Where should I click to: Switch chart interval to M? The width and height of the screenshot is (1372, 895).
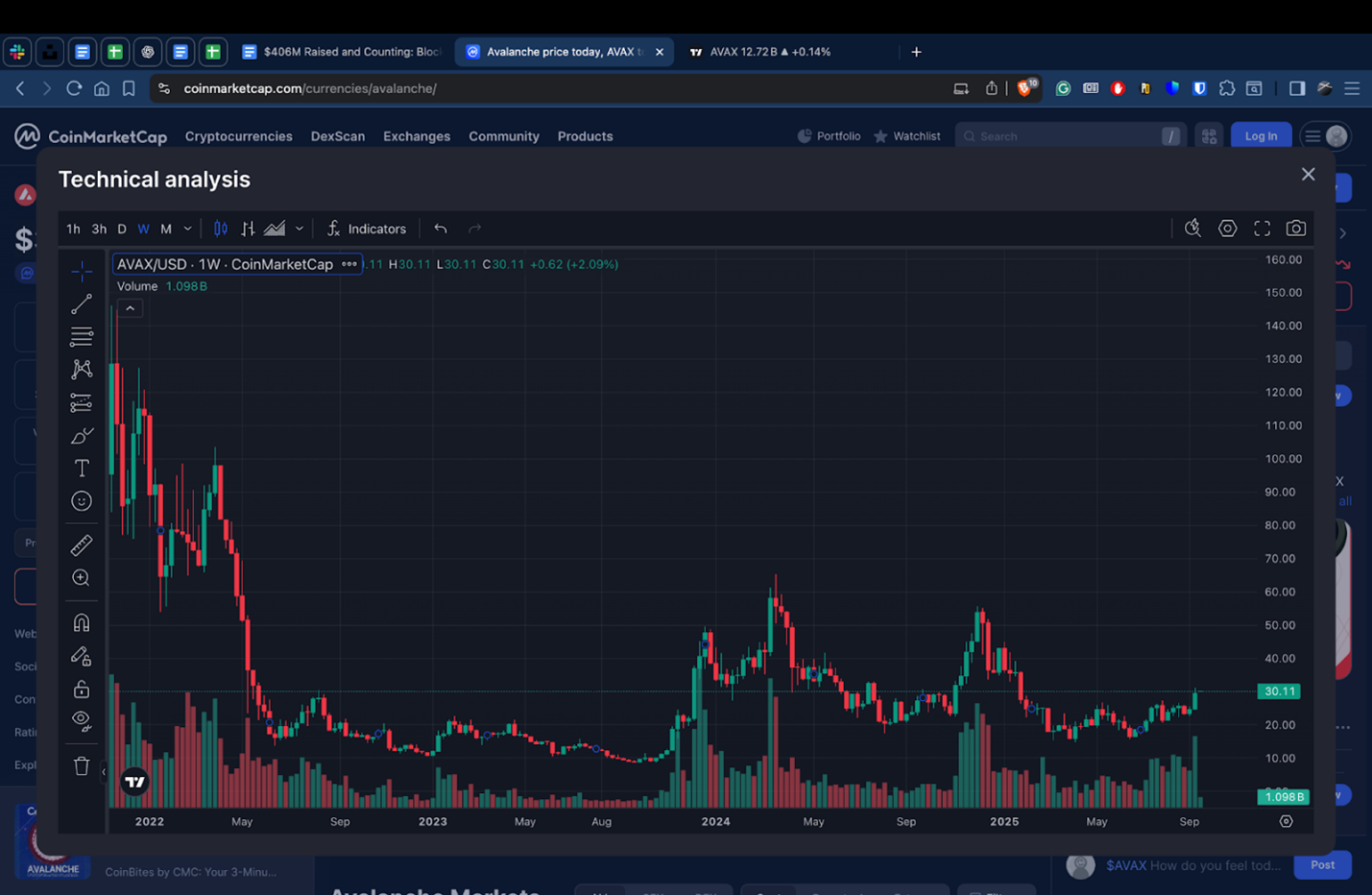coord(166,229)
